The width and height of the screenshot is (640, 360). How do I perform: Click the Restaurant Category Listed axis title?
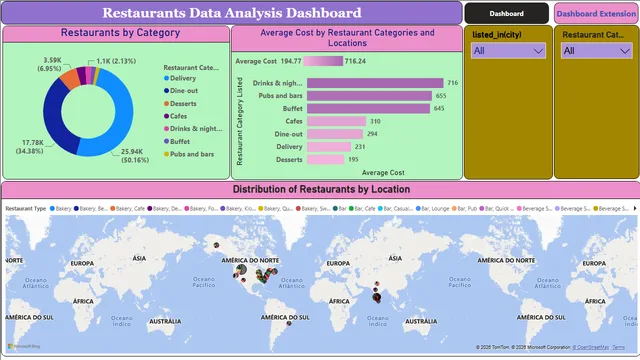coord(240,121)
